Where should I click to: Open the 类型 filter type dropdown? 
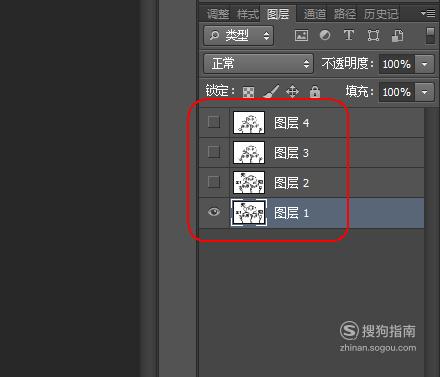(x=238, y=36)
